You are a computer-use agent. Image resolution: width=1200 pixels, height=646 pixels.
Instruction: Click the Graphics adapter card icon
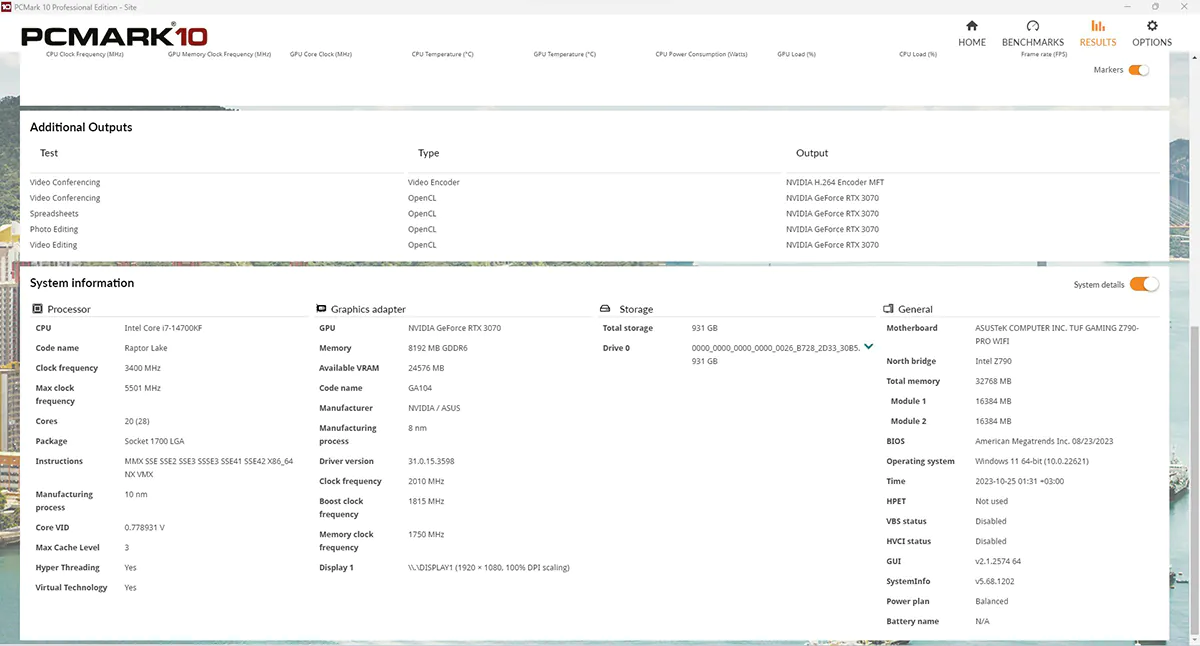pyautogui.click(x=321, y=309)
